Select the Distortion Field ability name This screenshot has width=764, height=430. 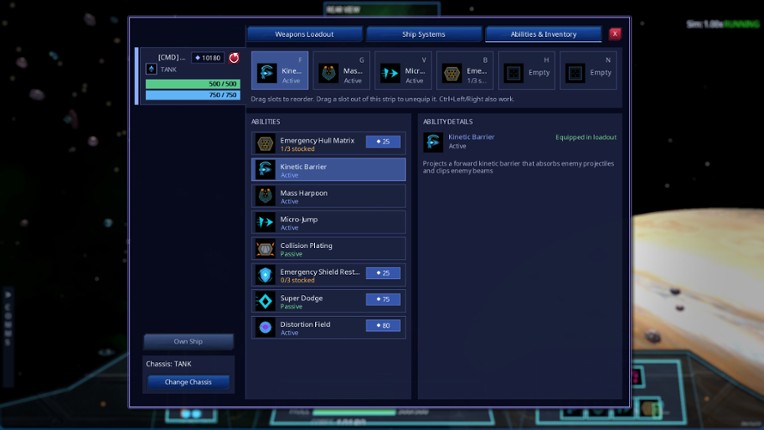click(305, 324)
